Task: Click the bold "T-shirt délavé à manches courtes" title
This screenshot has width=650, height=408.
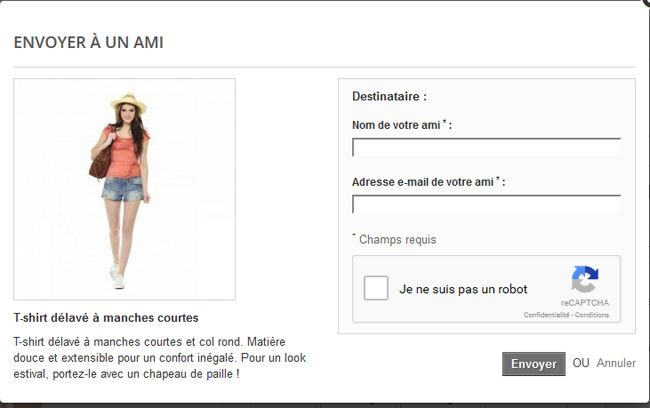Action: 106,318
